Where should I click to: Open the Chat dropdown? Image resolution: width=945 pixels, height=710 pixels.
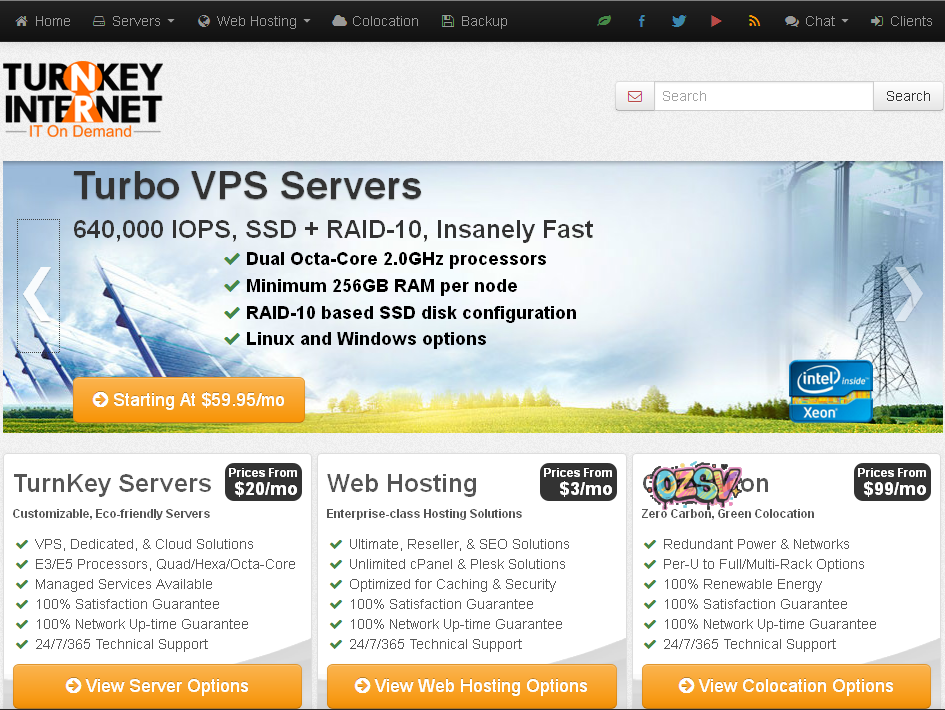pos(816,21)
